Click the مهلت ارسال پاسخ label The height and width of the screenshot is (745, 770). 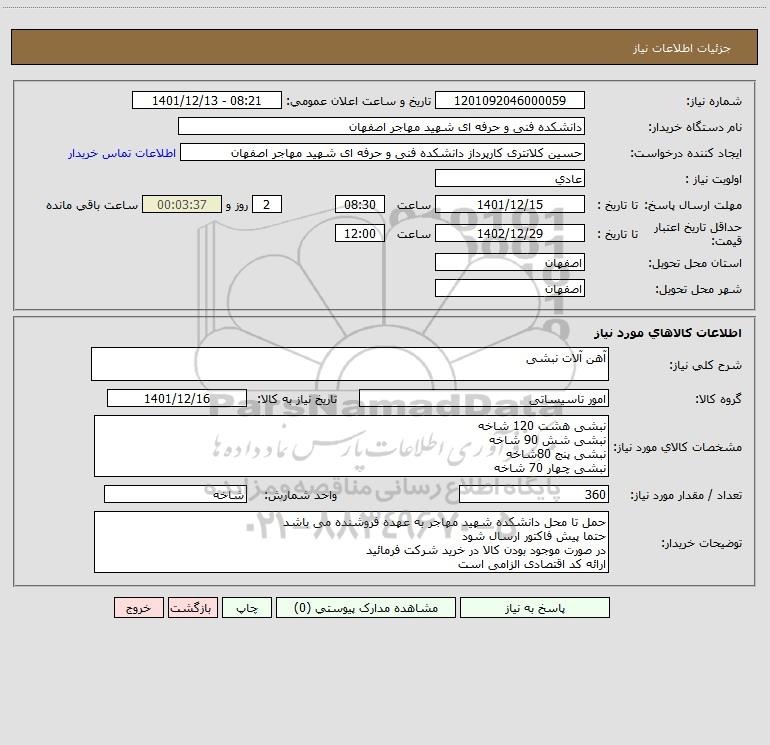coord(693,205)
